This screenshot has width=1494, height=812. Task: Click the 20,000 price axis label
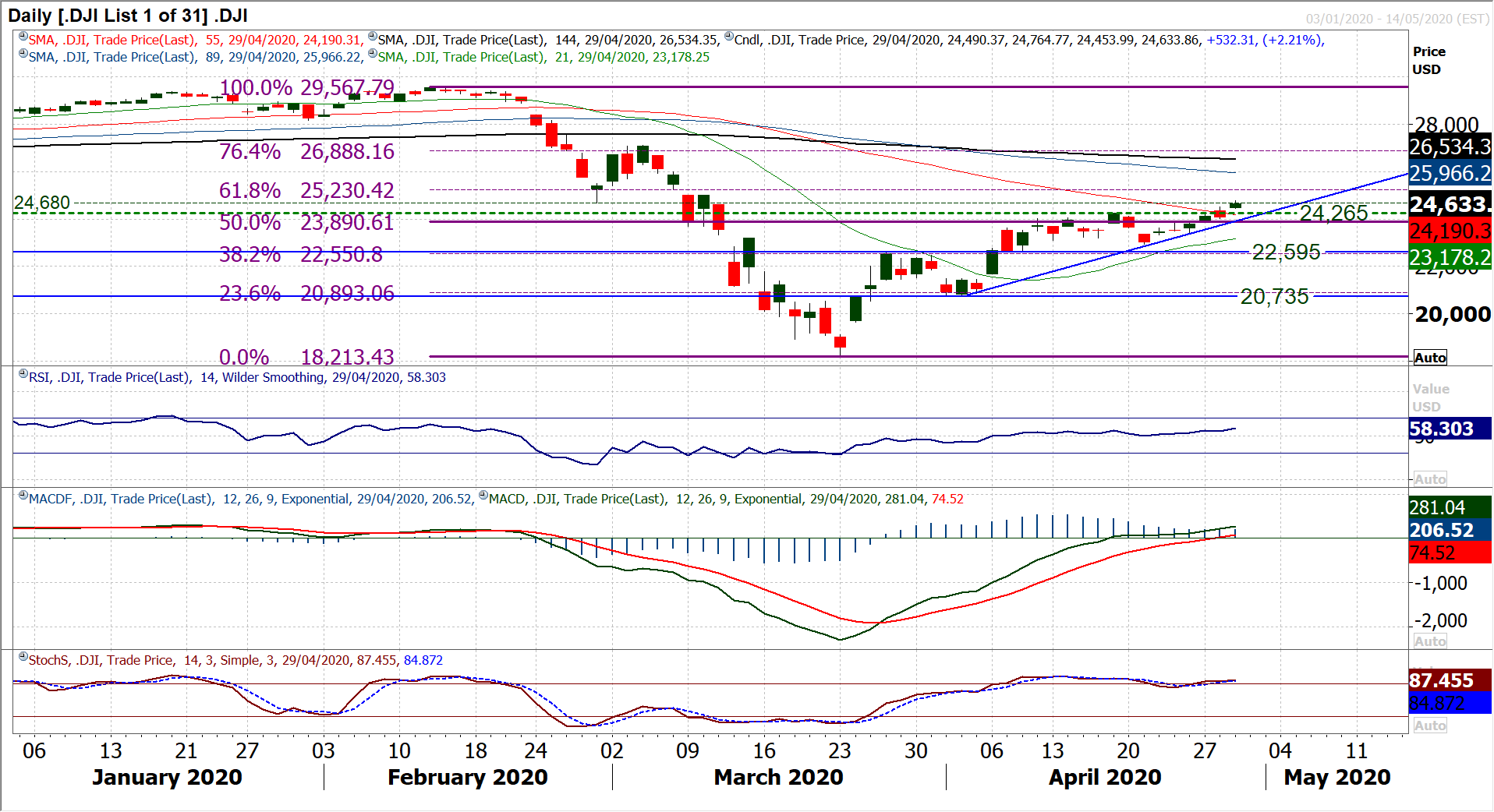click(1453, 314)
